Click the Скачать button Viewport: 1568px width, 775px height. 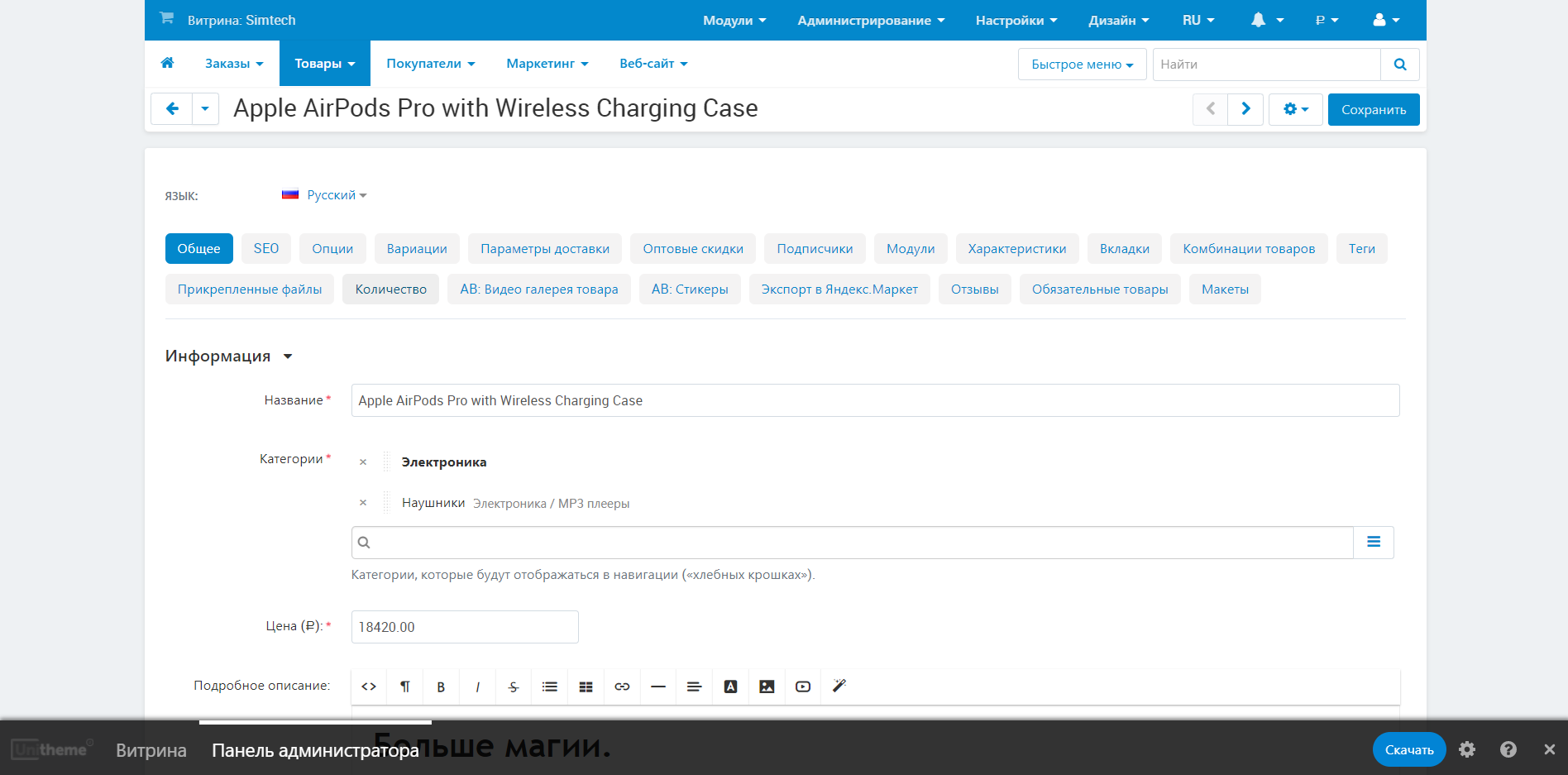point(1409,749)
